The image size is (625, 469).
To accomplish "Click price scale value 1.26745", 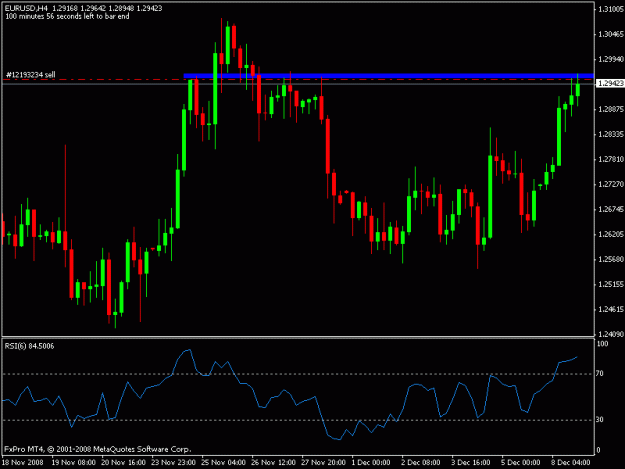I will point(611,209).
